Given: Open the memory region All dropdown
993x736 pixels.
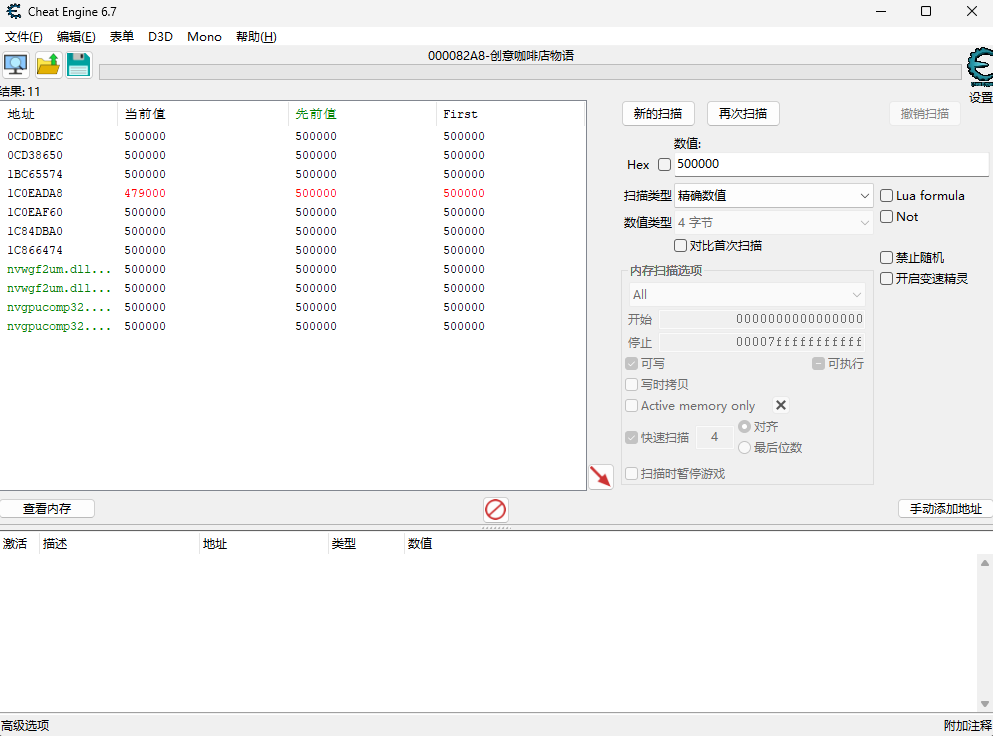Looking at the screenshot, I should tap(746, 295).
